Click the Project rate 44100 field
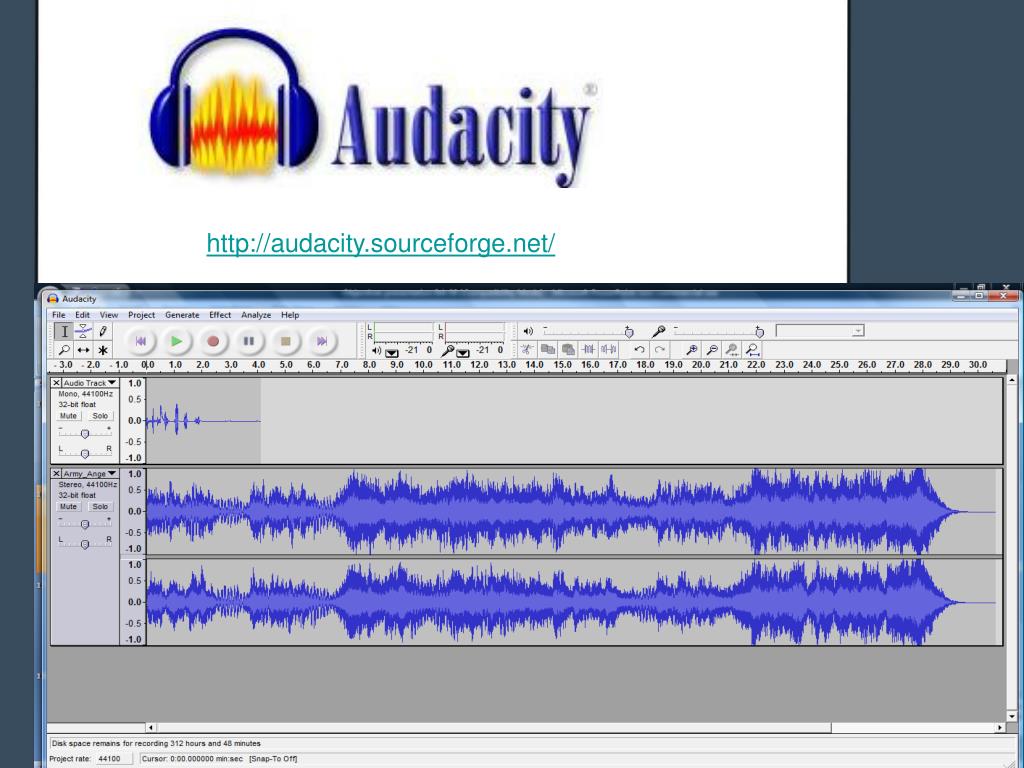1024x768 pixels. (112, 759)
